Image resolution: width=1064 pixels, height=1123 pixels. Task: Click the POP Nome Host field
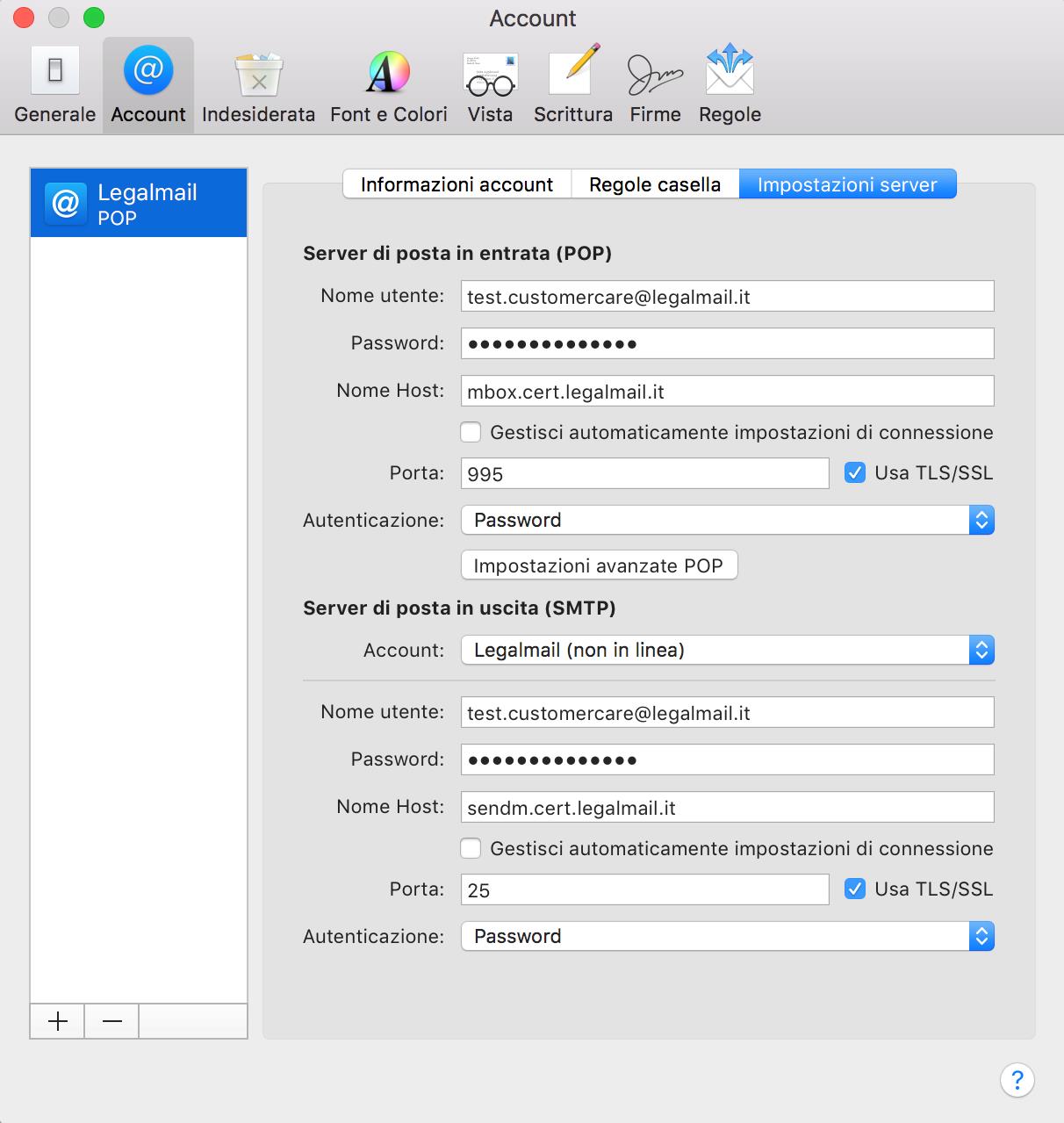pos(727,392)
